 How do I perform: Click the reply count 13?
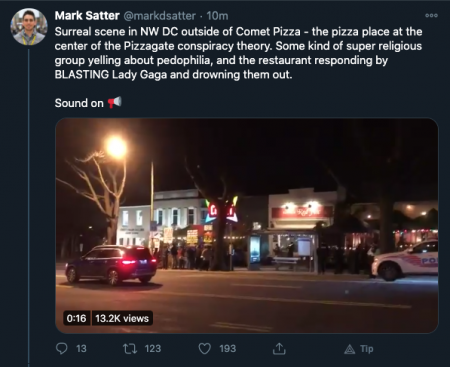point(81,349)
